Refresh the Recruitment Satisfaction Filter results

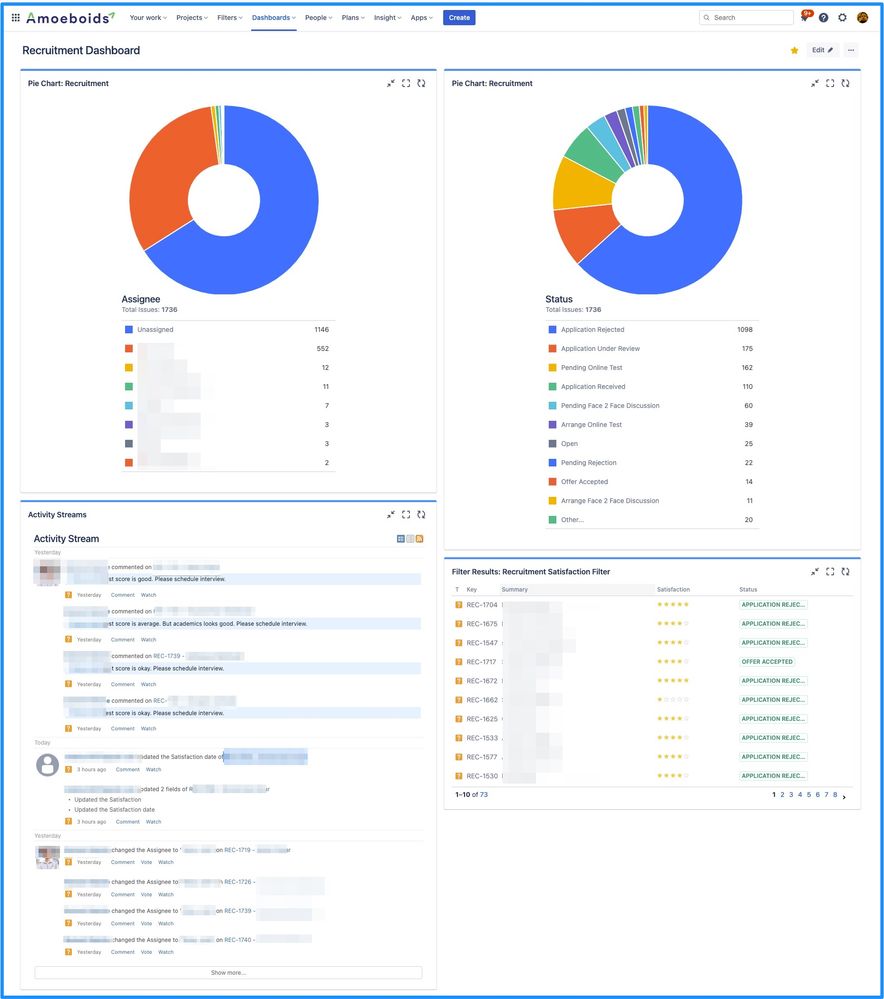845,571
